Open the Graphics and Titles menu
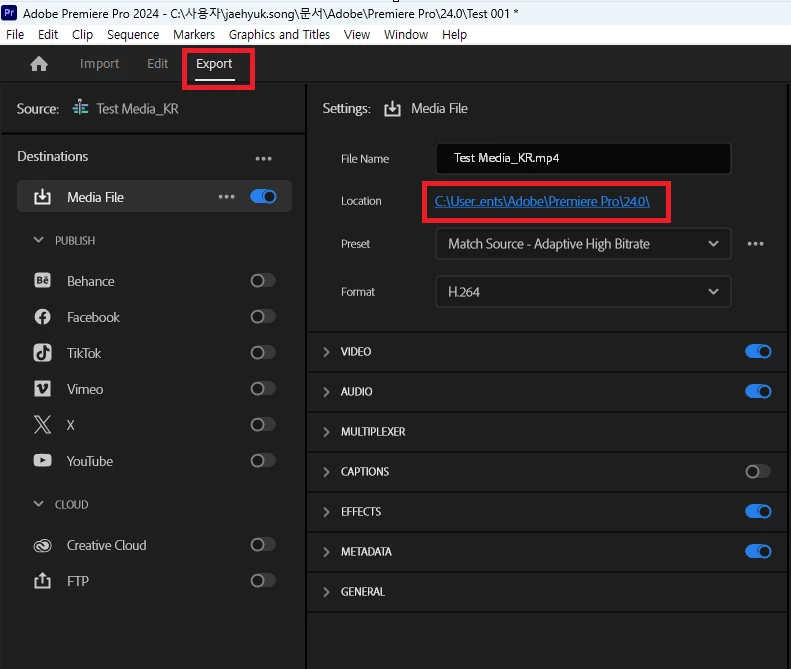 coord(279,34)
